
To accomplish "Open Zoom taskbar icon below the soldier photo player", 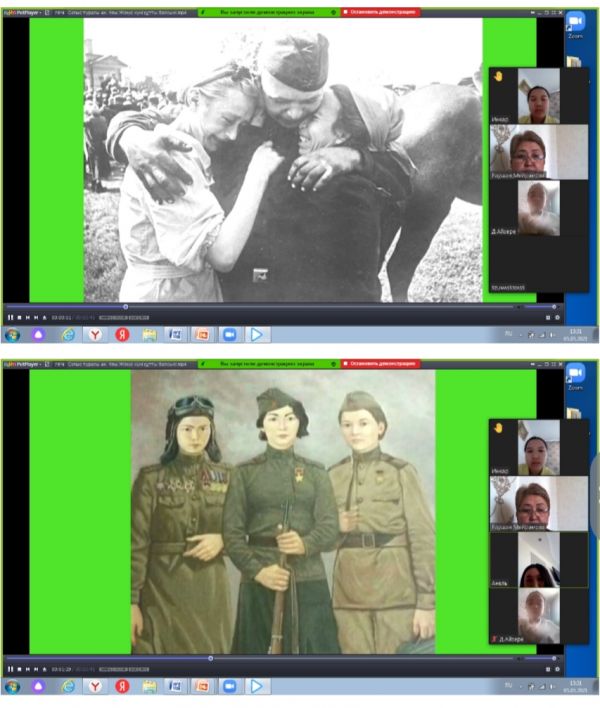I will pyautogui.click(x=228, y=335).
